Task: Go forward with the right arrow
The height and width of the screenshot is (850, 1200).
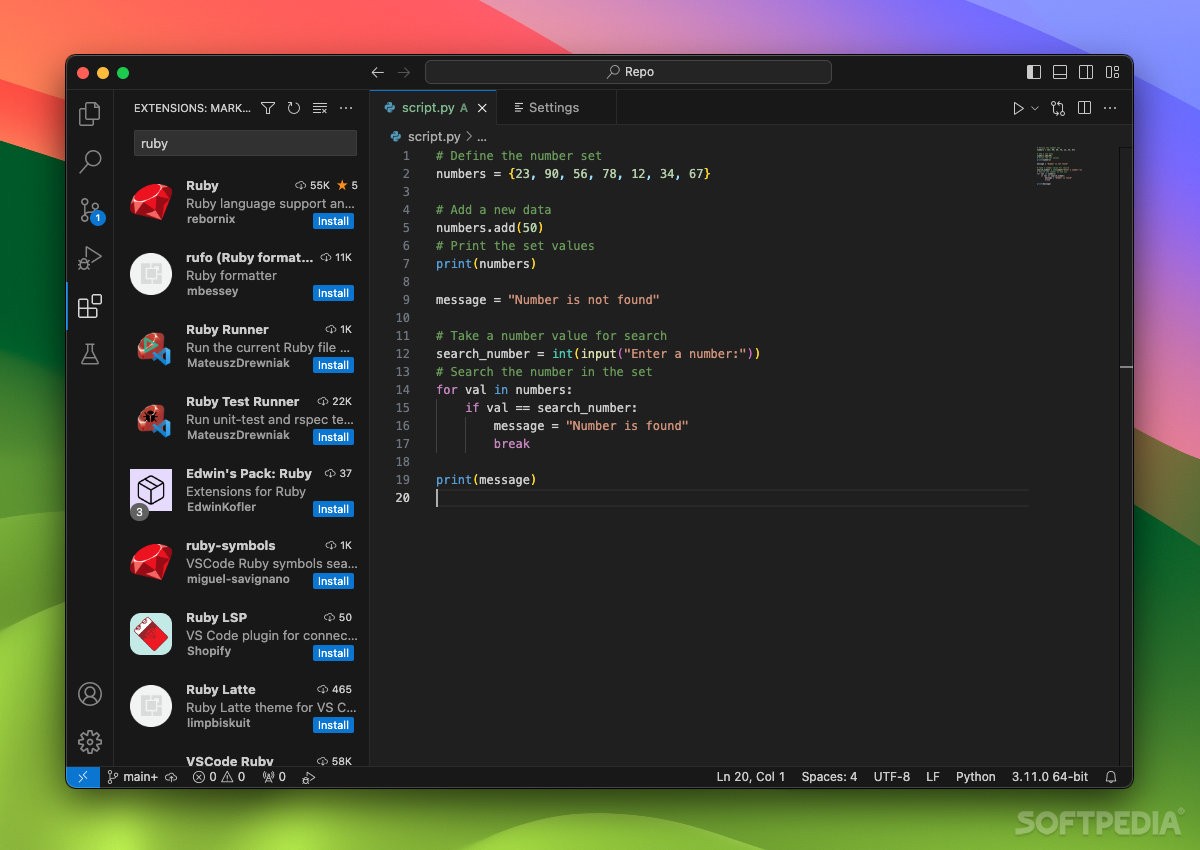Action: click(x=404, y=72)
